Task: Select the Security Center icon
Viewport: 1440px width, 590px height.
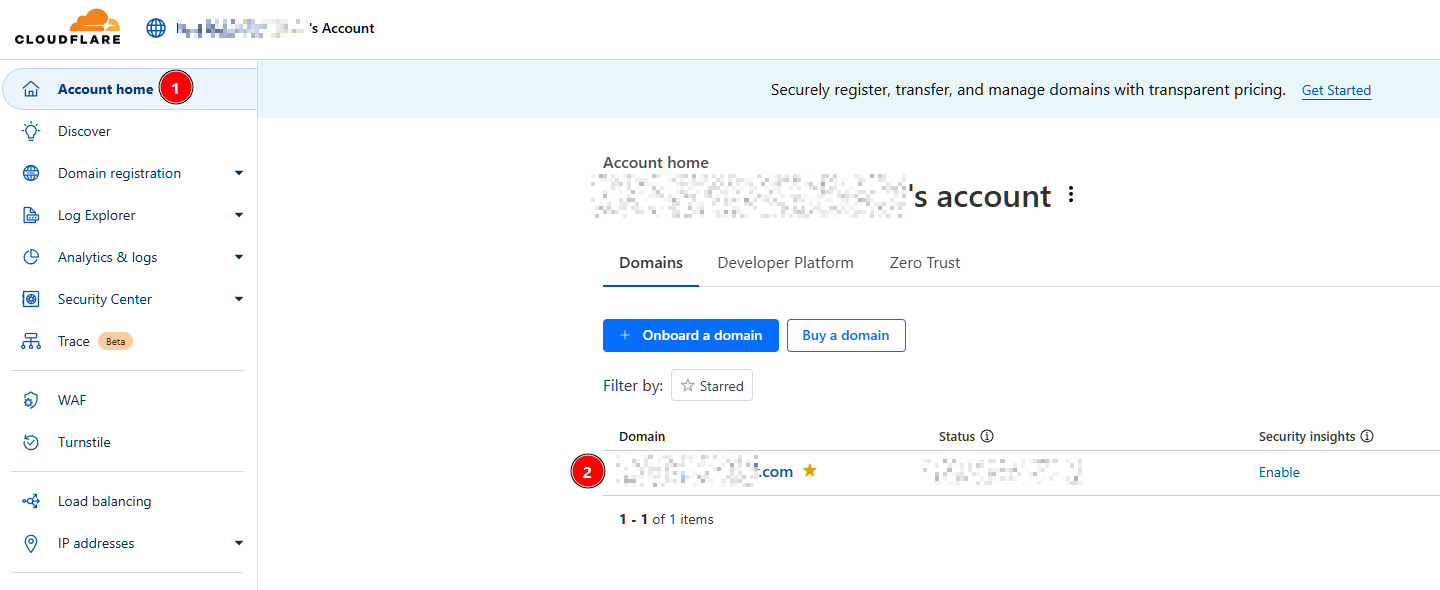Action: 31,299
